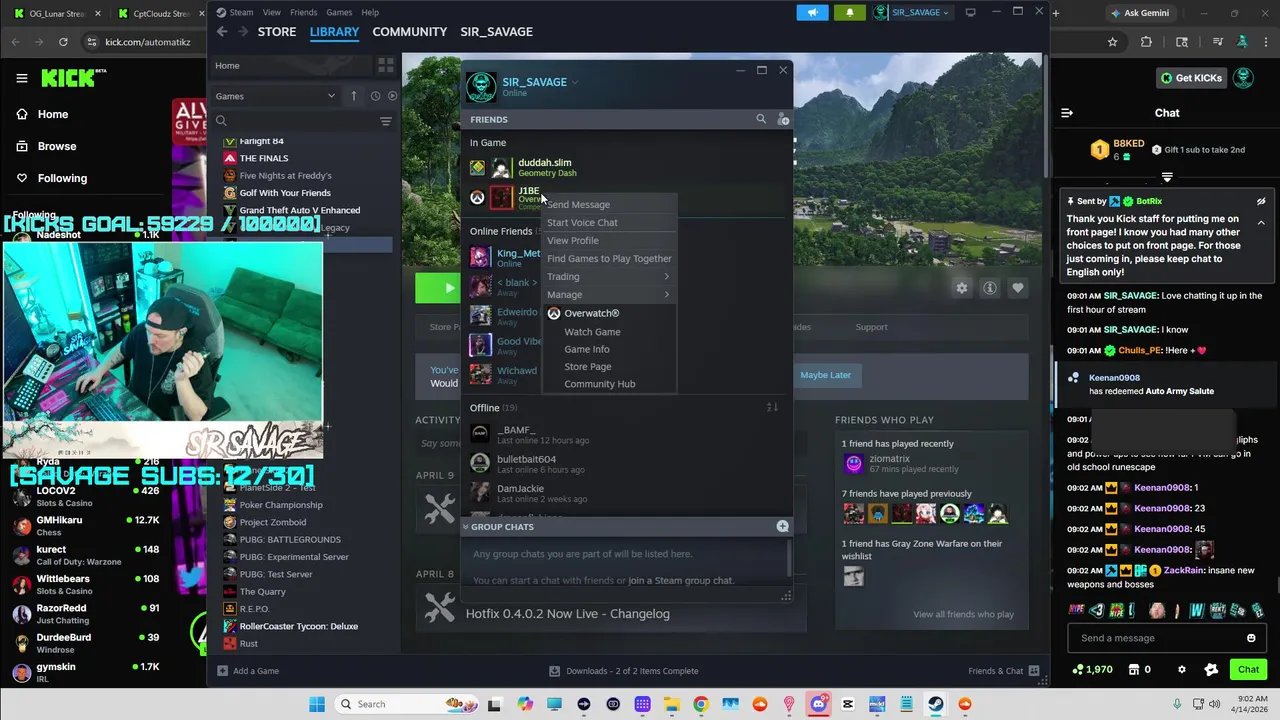Open Store Page from context menu
The image size is (1280, 720).
(588, 366)
